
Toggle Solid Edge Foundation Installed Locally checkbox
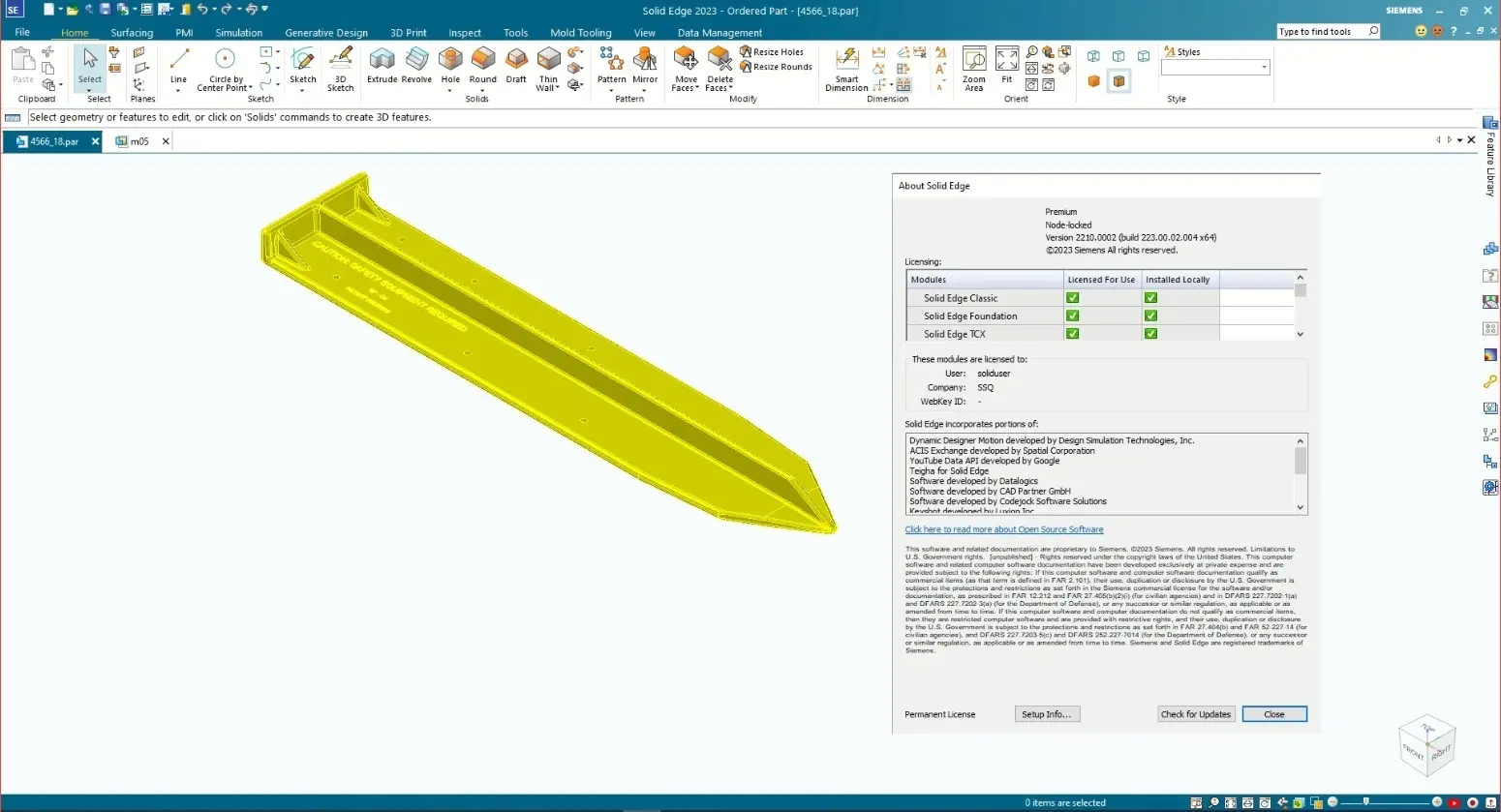point(1150,316)
